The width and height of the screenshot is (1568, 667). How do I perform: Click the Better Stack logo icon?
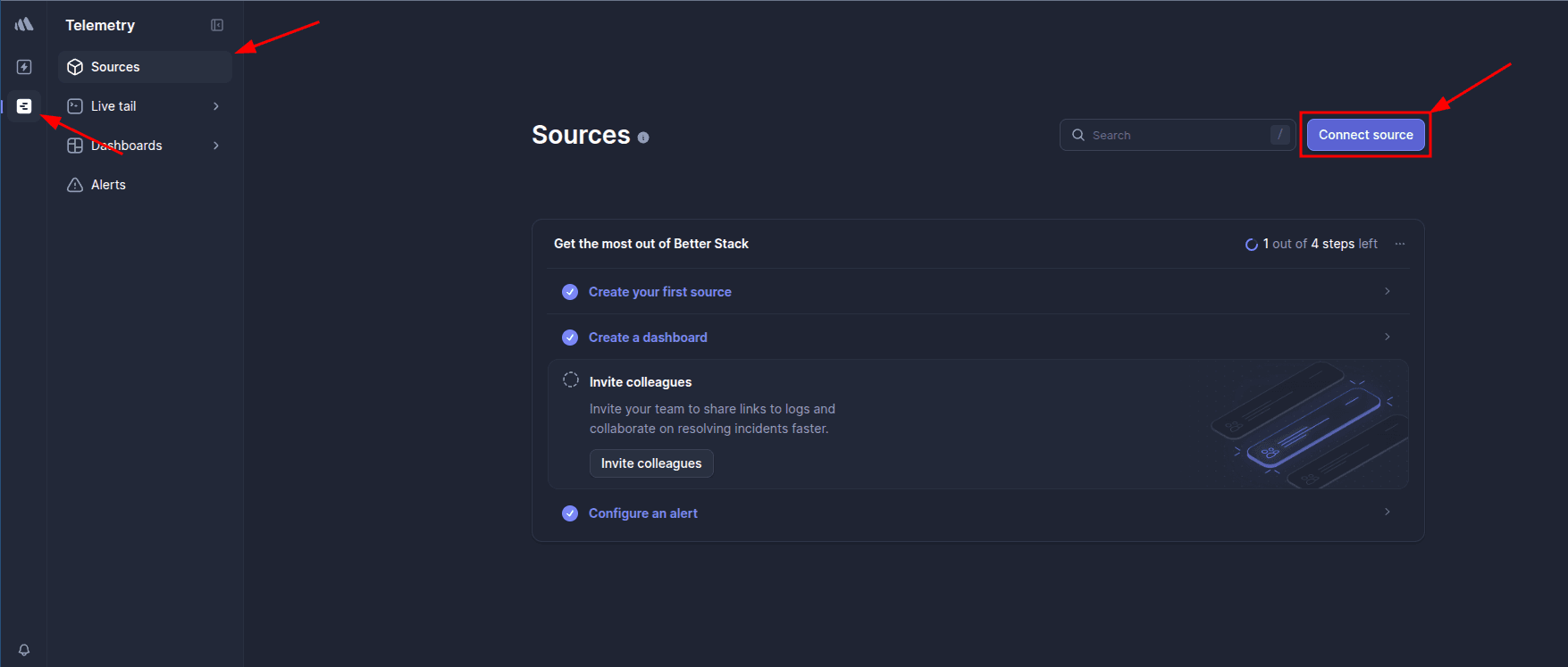tap(24, 24)
